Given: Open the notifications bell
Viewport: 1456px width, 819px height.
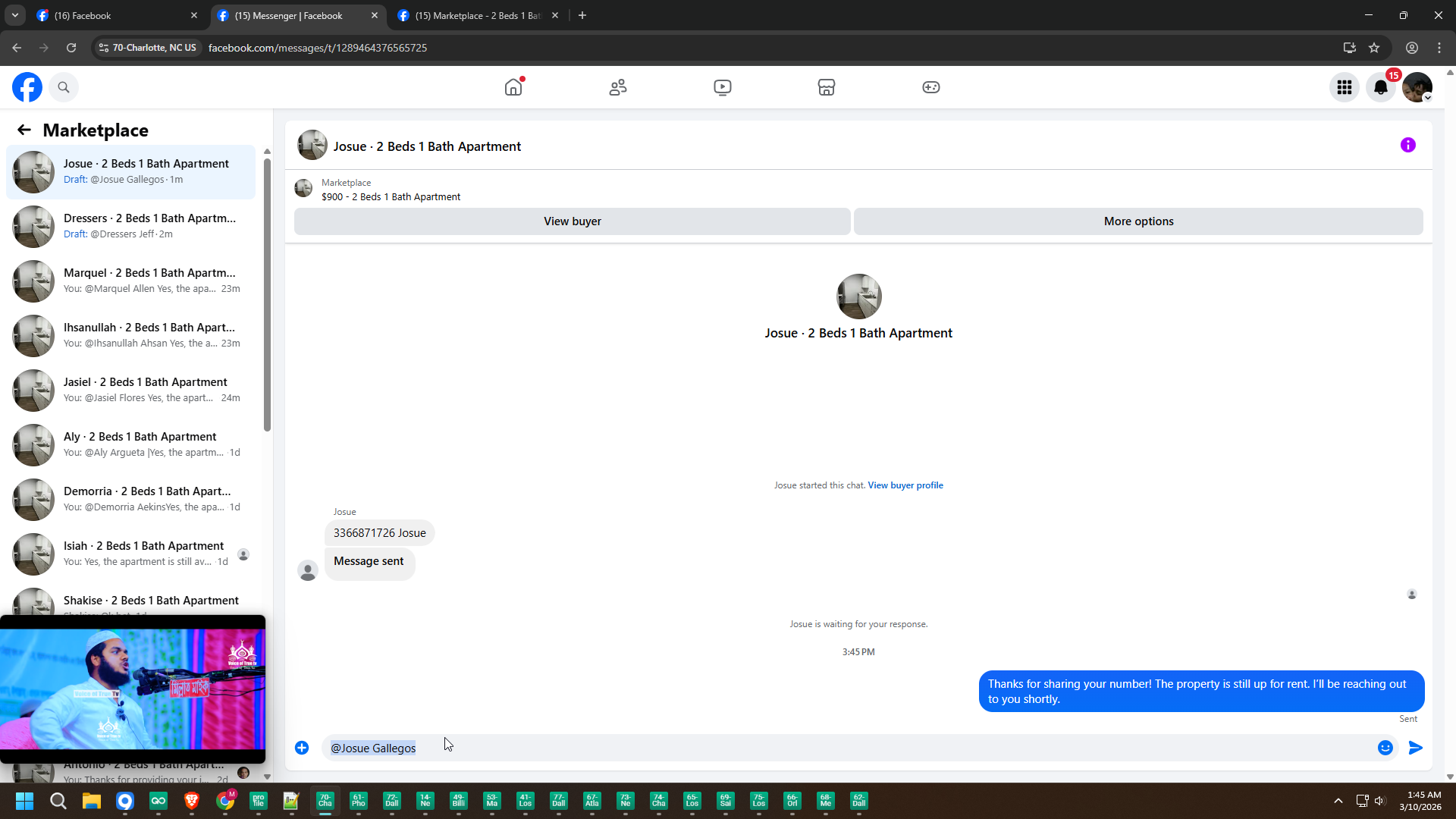Looking at the screenshot, I should pos(1381,87).
